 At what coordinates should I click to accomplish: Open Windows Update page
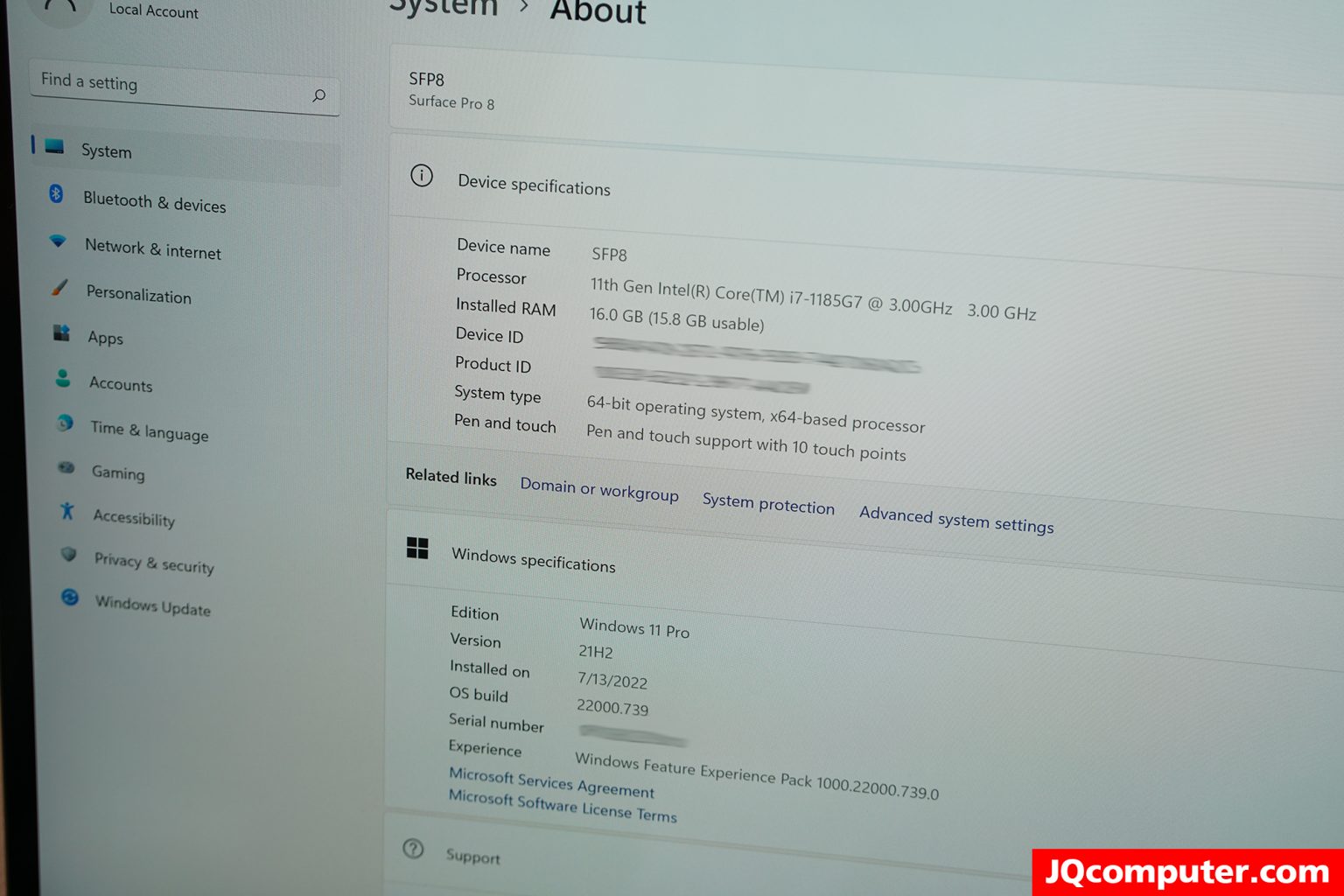point(153,605)
